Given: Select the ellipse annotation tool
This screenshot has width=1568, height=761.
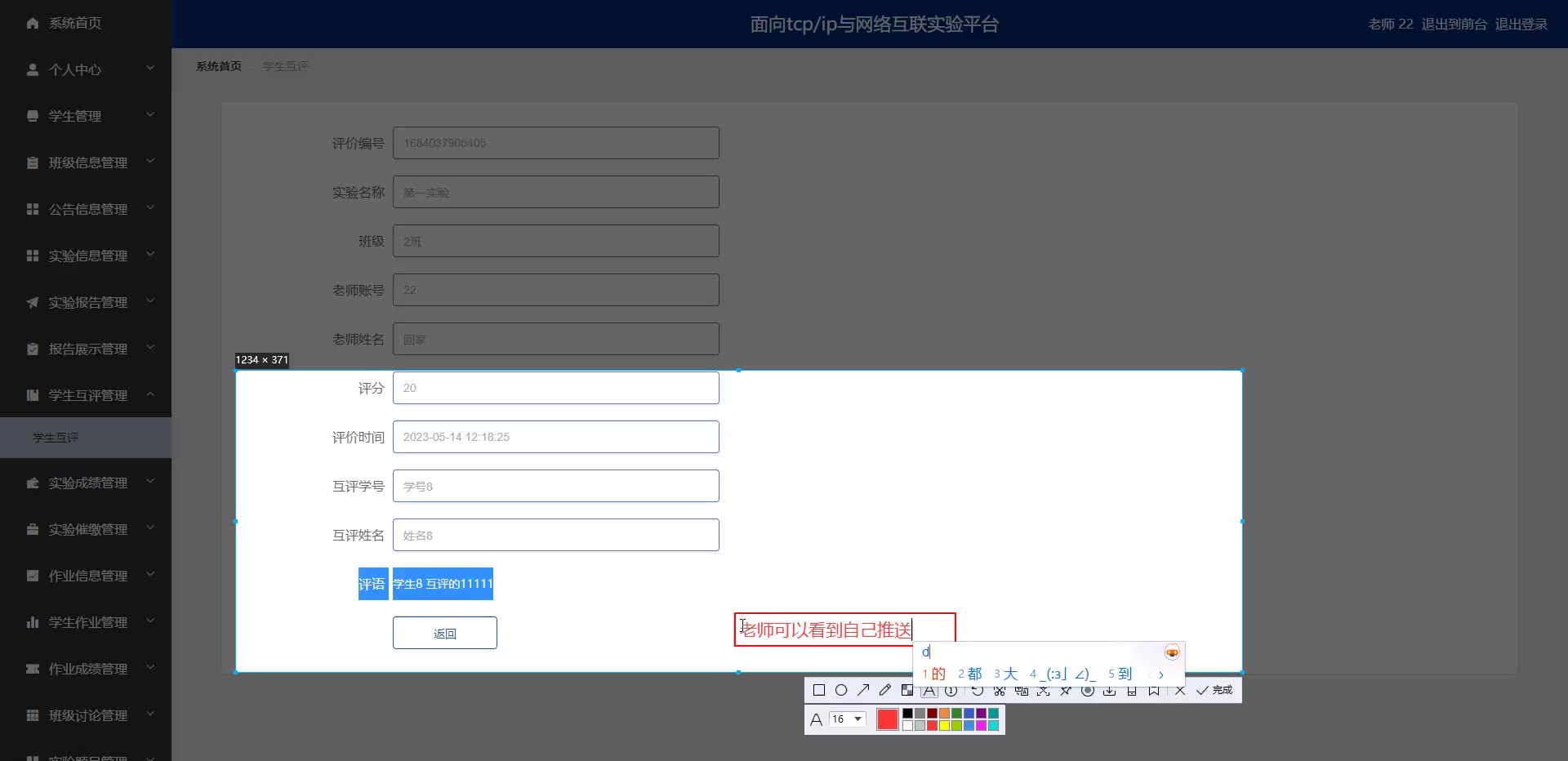Looking at the screenshot, I should (x=841, y=691).
